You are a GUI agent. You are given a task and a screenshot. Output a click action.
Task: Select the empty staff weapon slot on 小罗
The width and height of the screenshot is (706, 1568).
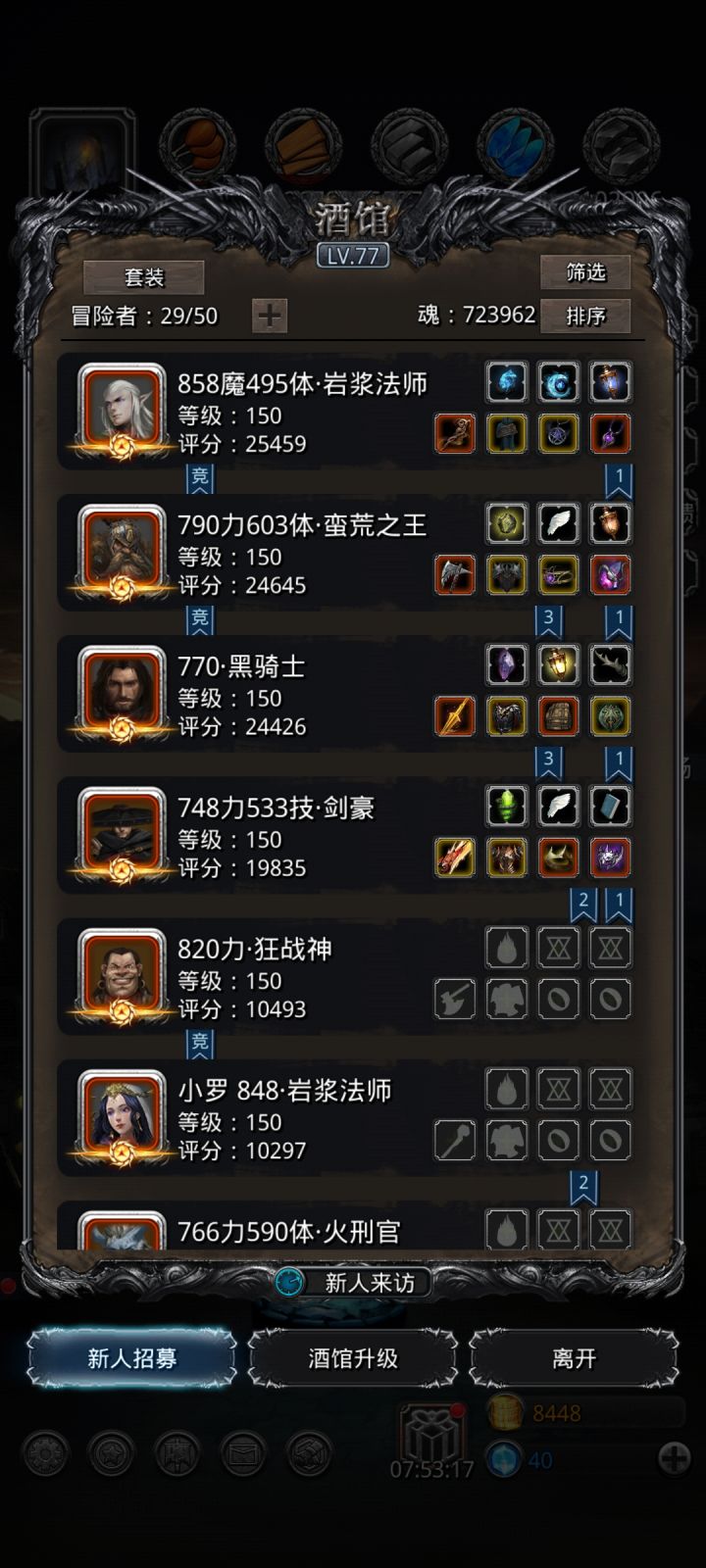point(455,1140)
